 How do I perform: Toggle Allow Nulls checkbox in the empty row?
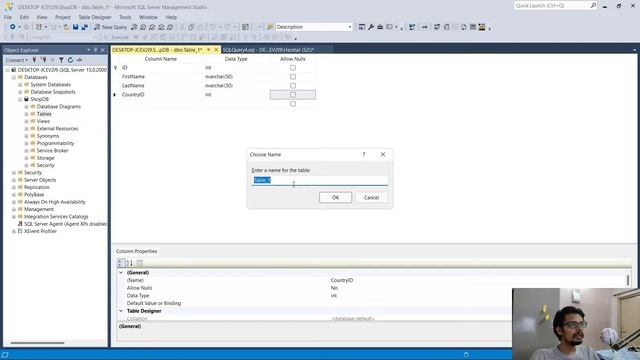point(293,104)
